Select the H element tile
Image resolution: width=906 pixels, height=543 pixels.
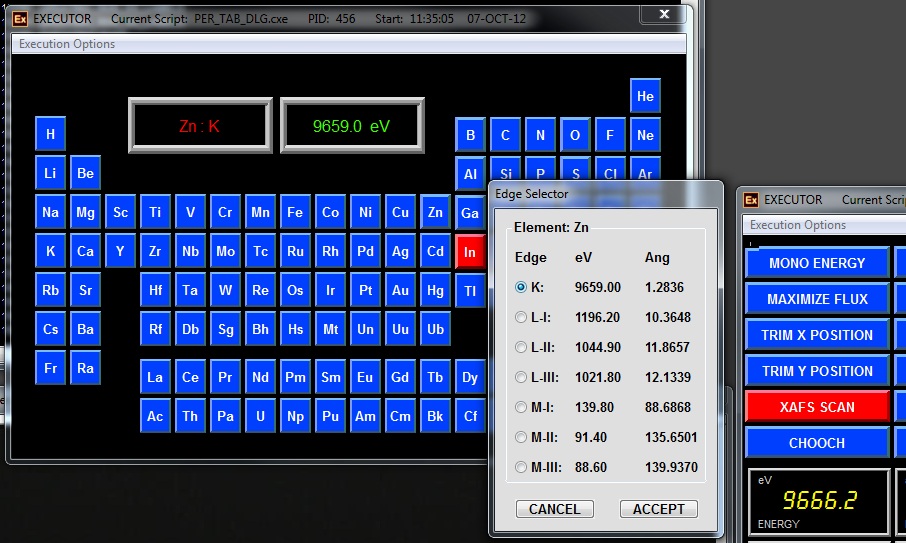coord(50,134)
